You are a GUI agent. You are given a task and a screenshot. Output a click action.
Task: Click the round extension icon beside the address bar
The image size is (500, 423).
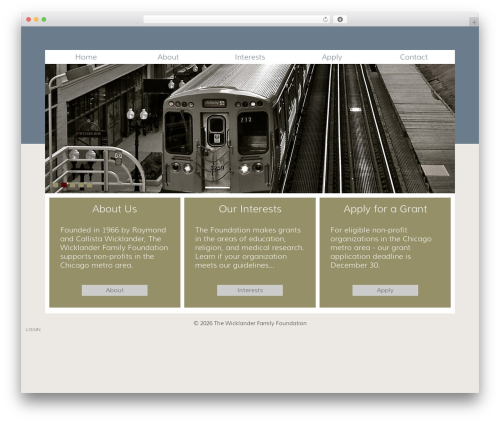(x=340, y=19)
